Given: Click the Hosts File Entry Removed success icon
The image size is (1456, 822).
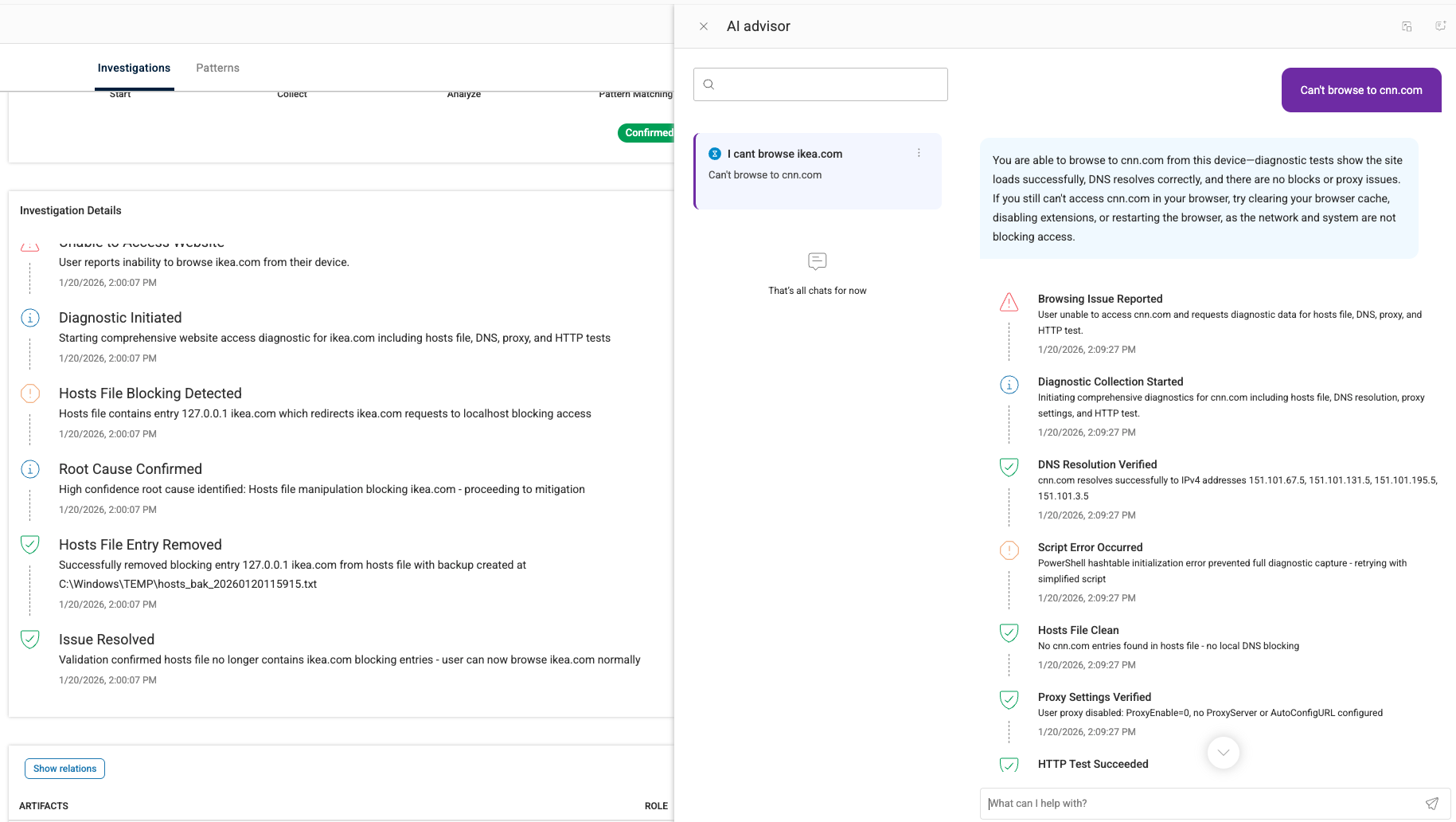Looking at the screenshot, I should pyautogui.click(x=29, y=544).
